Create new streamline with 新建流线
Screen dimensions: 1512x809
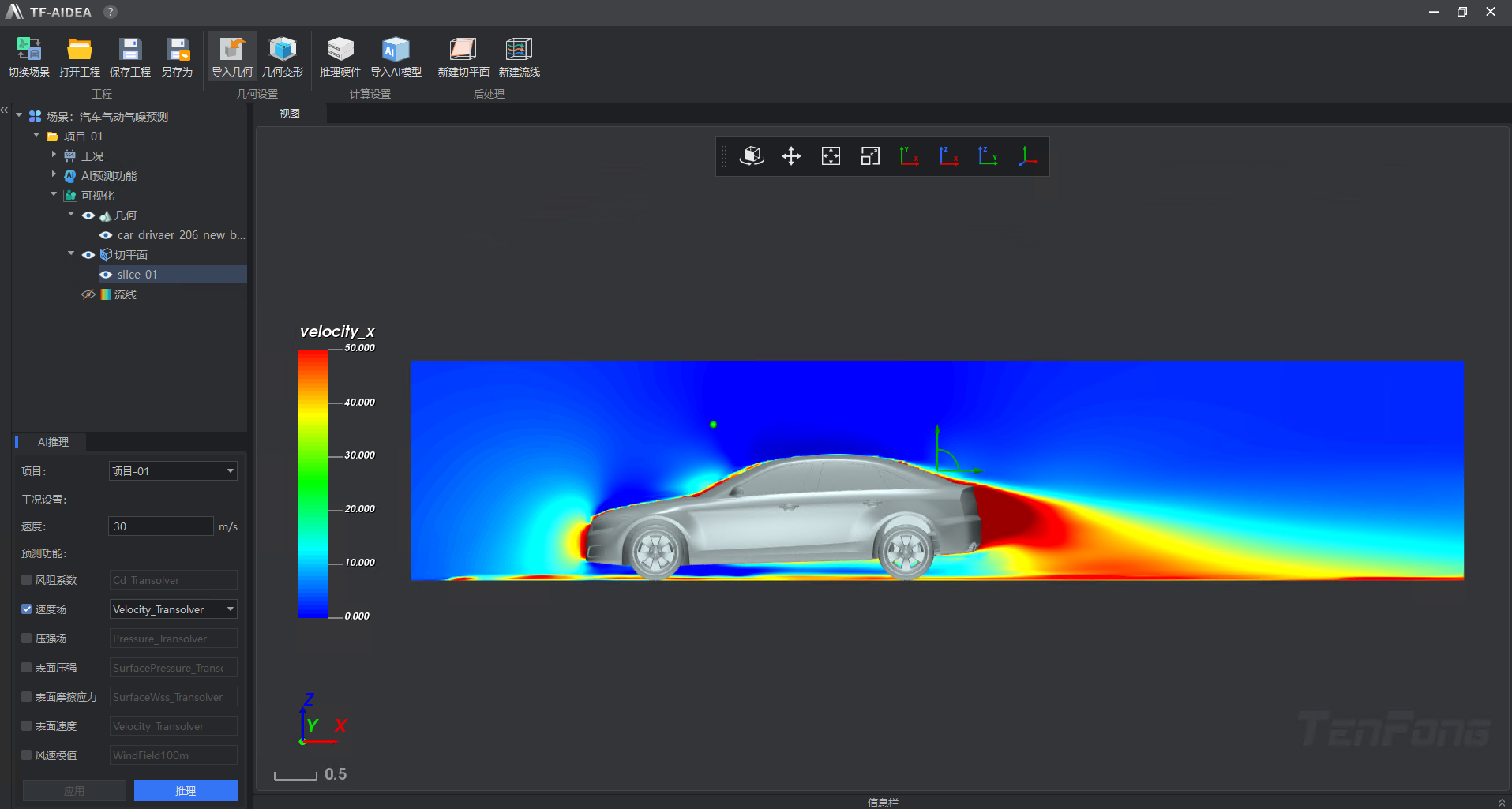[520, 57]
